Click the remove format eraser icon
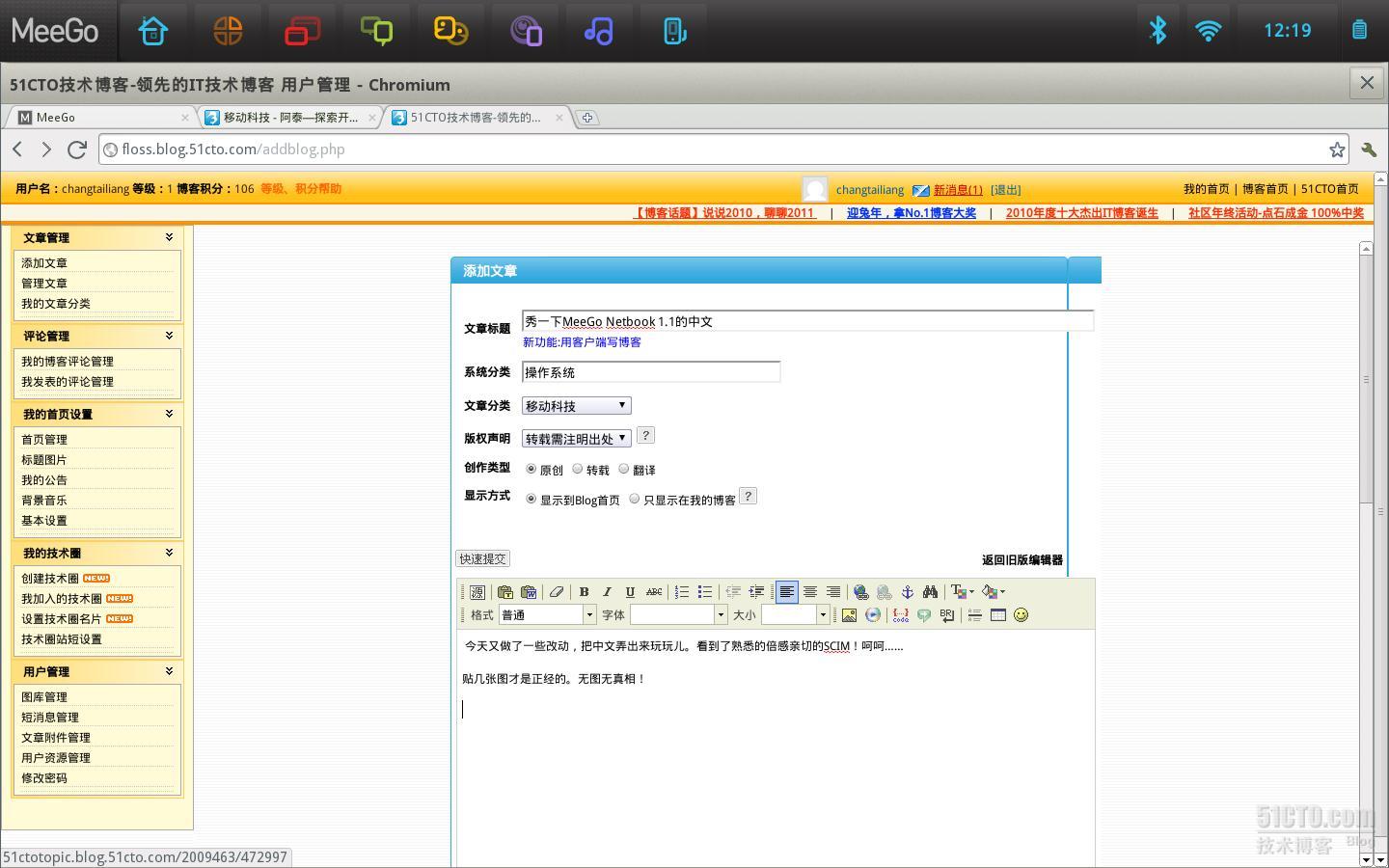The image size is (1389, 868). [x=556, y=592]
